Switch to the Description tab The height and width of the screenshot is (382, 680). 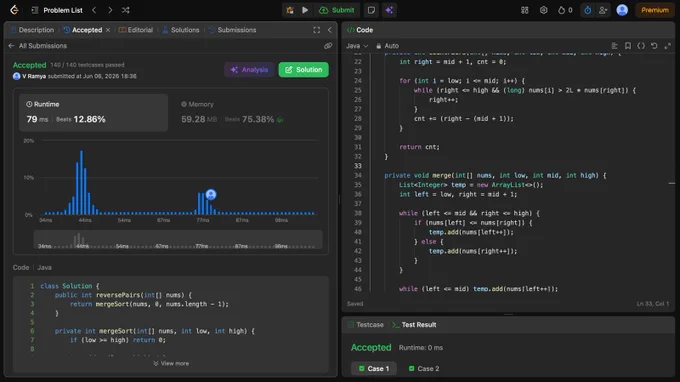[32, 30]
